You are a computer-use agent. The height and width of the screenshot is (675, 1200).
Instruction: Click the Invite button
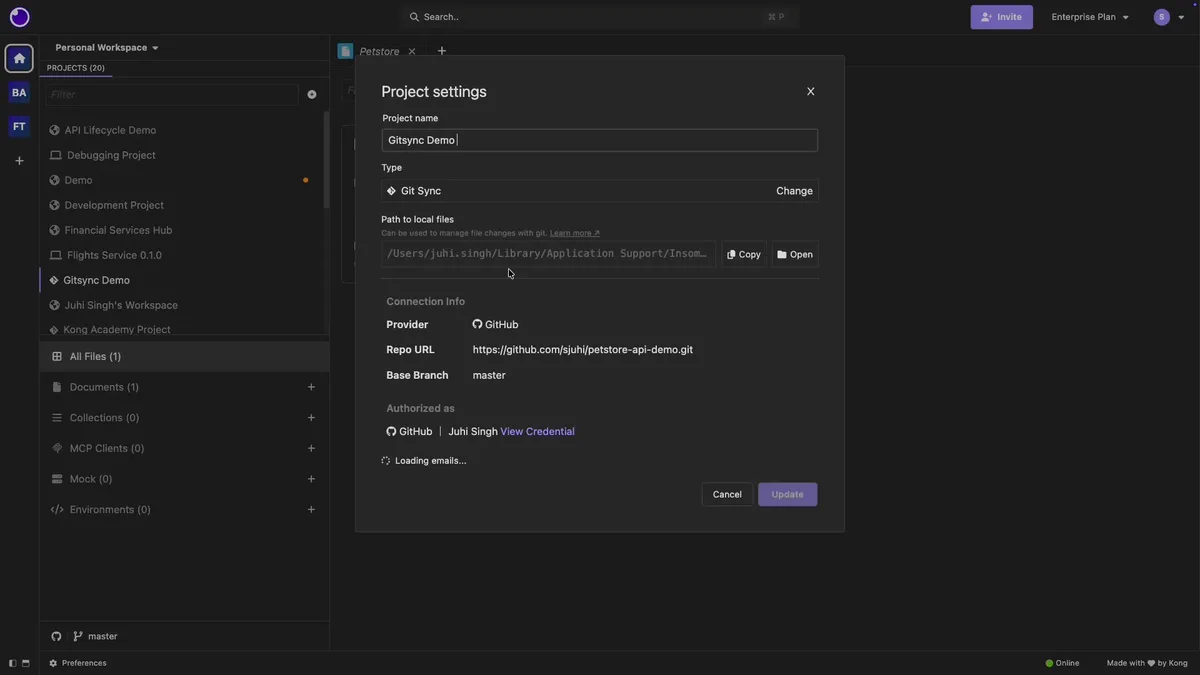[x=1001, y=17]
